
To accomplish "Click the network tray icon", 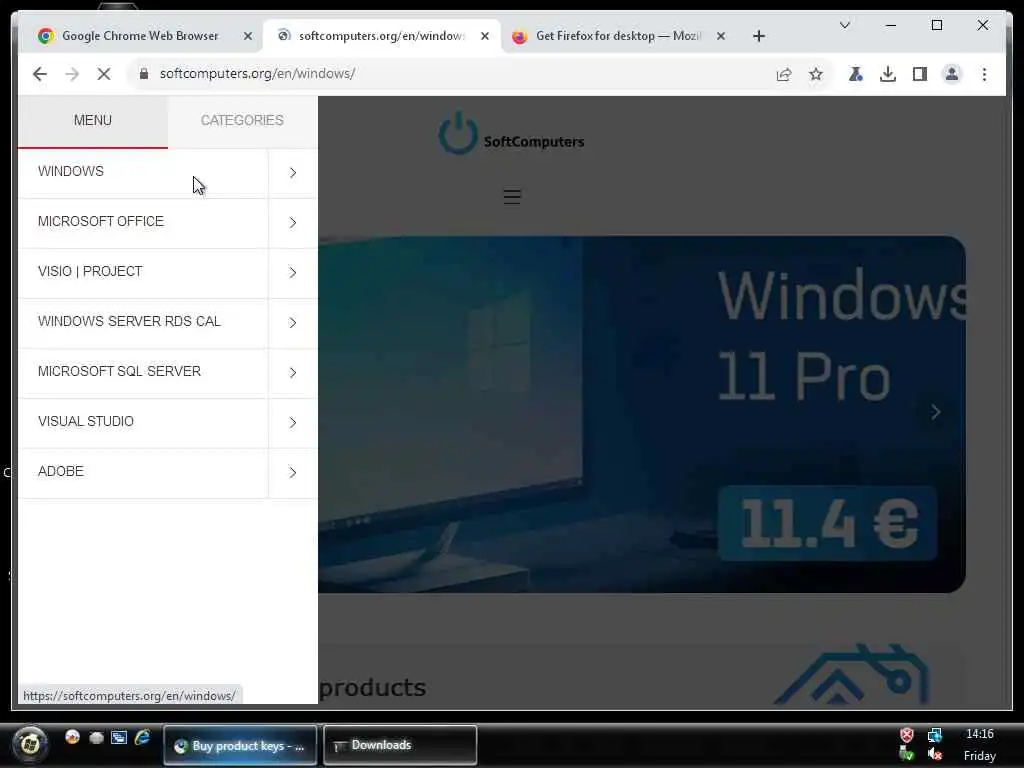I will tap(935, 735).
